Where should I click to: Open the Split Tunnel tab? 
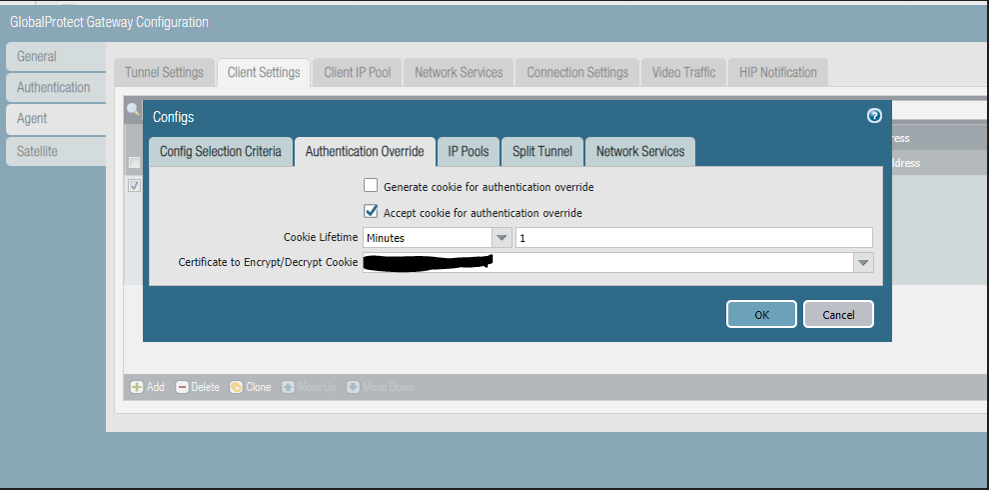pos(542,151)
